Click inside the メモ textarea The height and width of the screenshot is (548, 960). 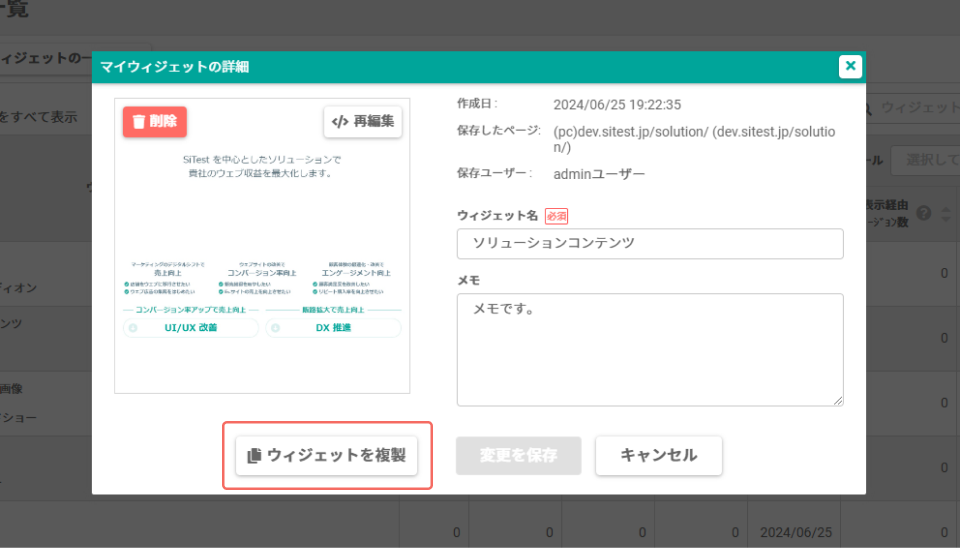[x=650, y=350]
